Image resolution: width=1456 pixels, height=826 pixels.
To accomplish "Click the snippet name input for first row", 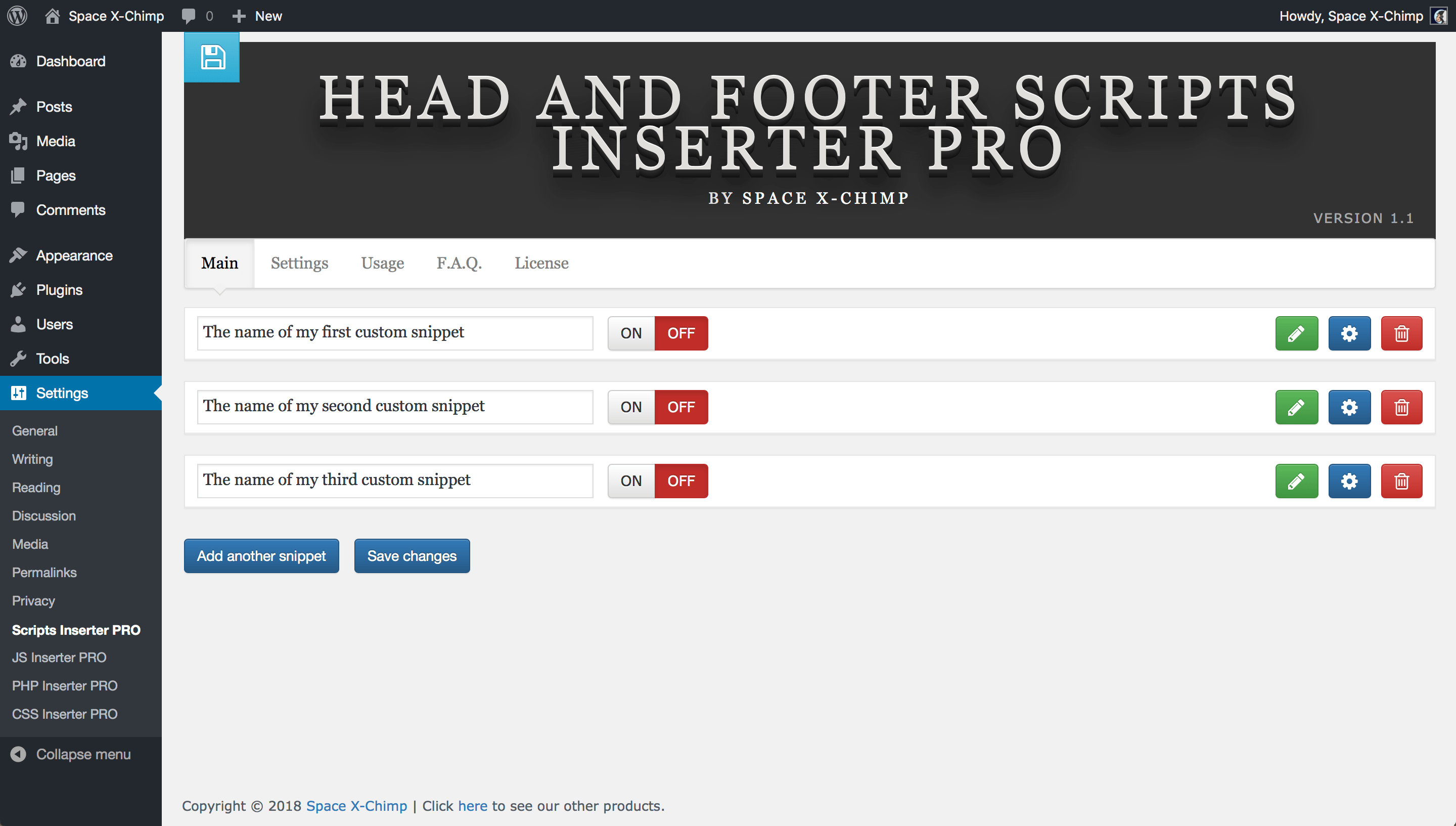I will (x=395, y=333).
